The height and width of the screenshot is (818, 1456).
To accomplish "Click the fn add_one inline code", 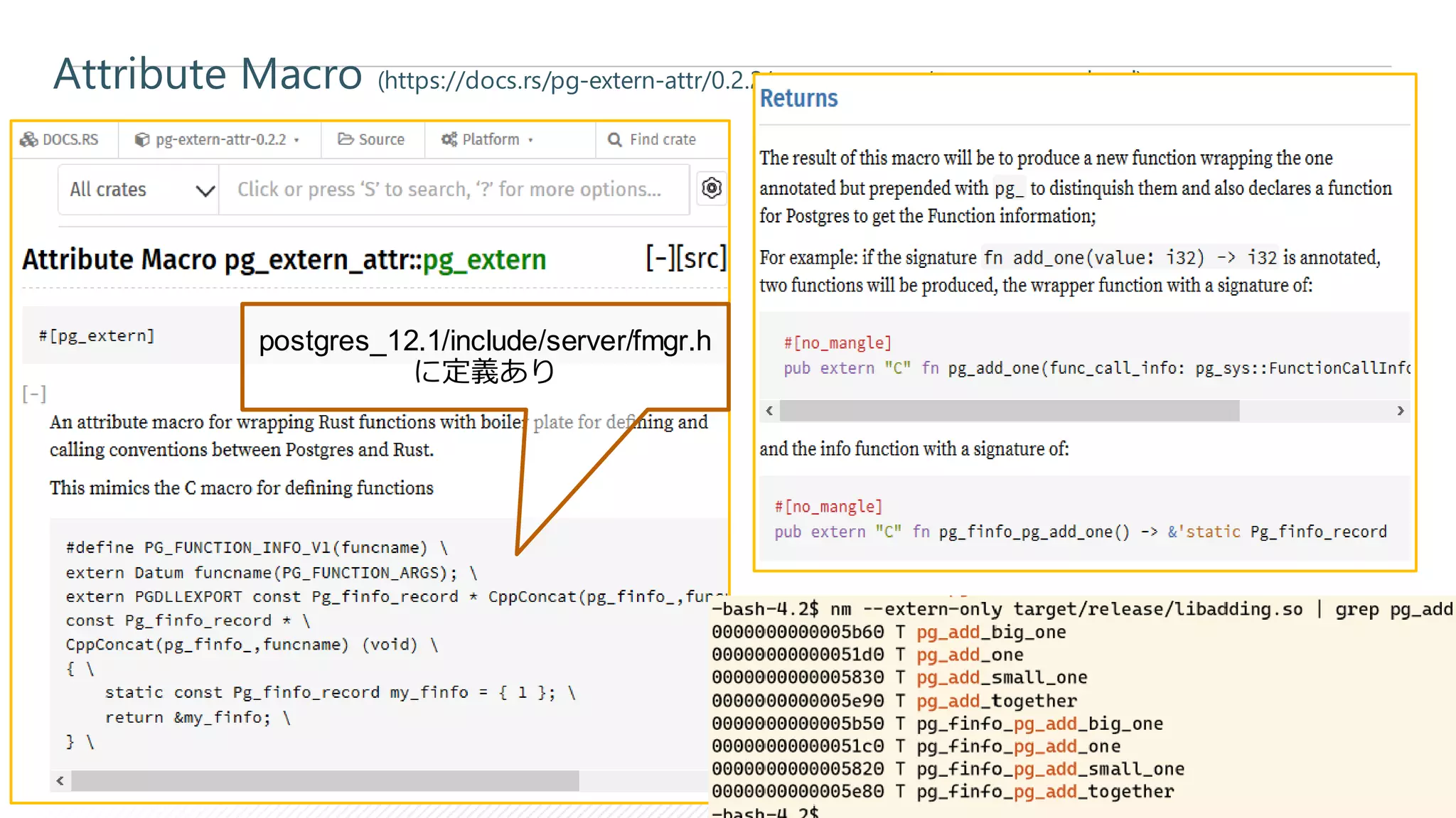I will [1130, 257].
